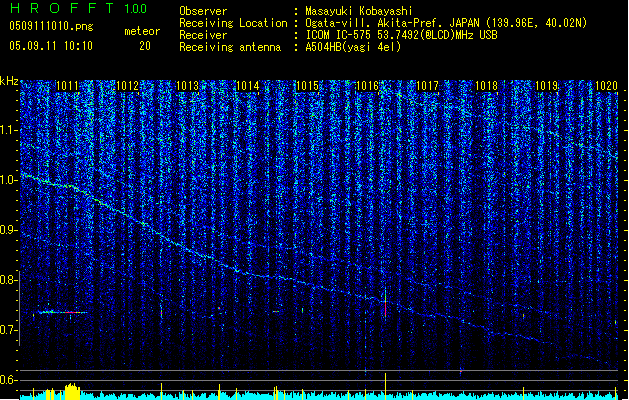Click the meteor count label
629x400 pixels.
[x=142, y=31]
